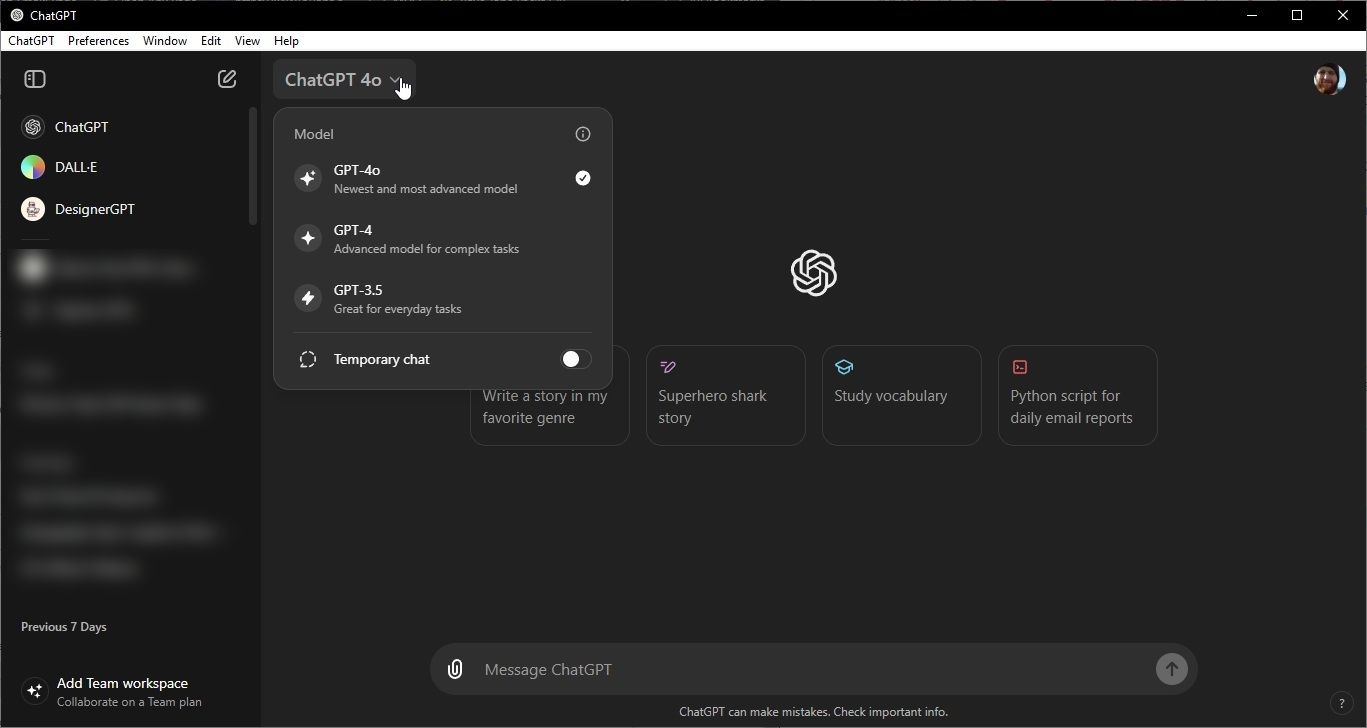Viewport: 1367px width, 728px height.
Task: Click the model info icon
Action: click(583, 134)
